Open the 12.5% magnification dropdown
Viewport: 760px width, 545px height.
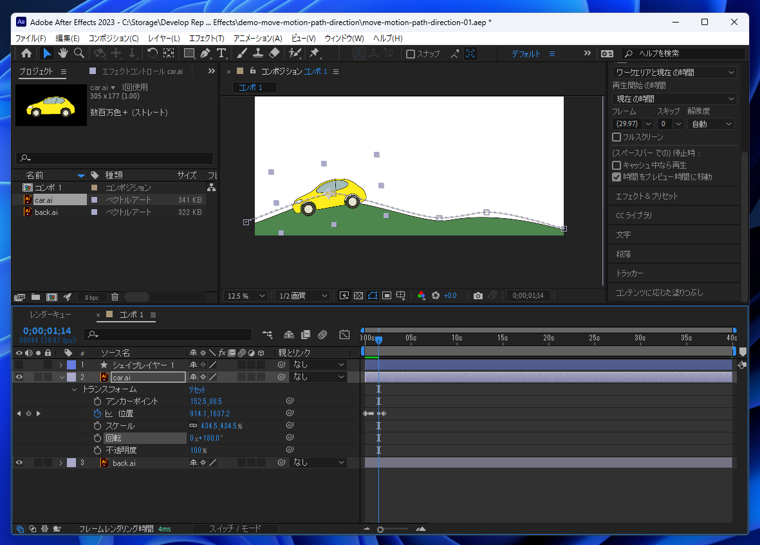click(246, 296)
